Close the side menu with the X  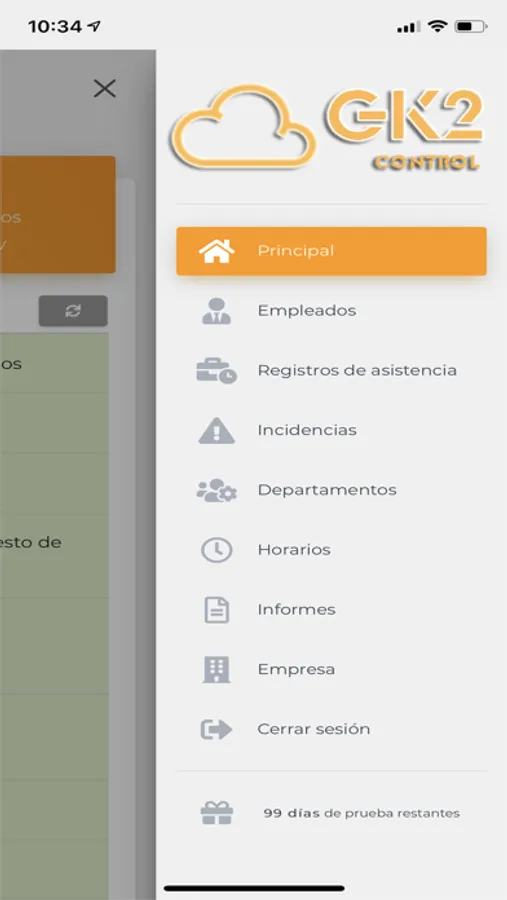105,88
